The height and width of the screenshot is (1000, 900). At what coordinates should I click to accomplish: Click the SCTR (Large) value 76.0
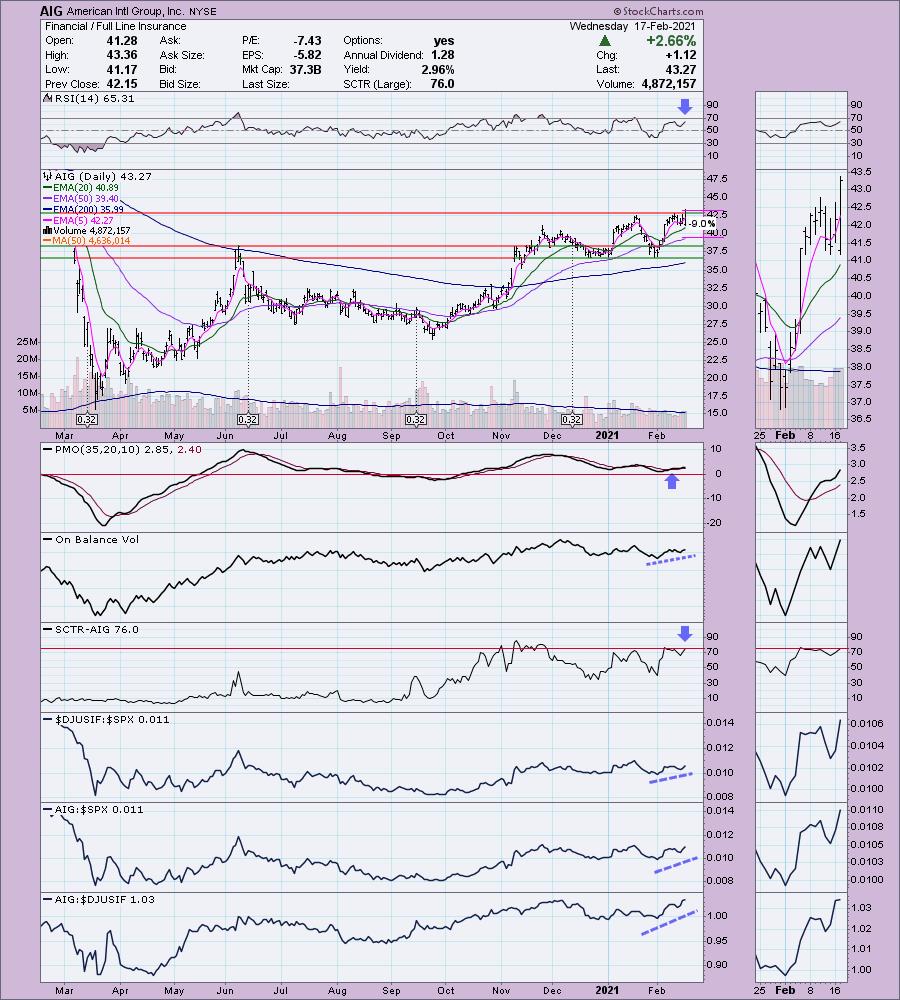point(442,84)
